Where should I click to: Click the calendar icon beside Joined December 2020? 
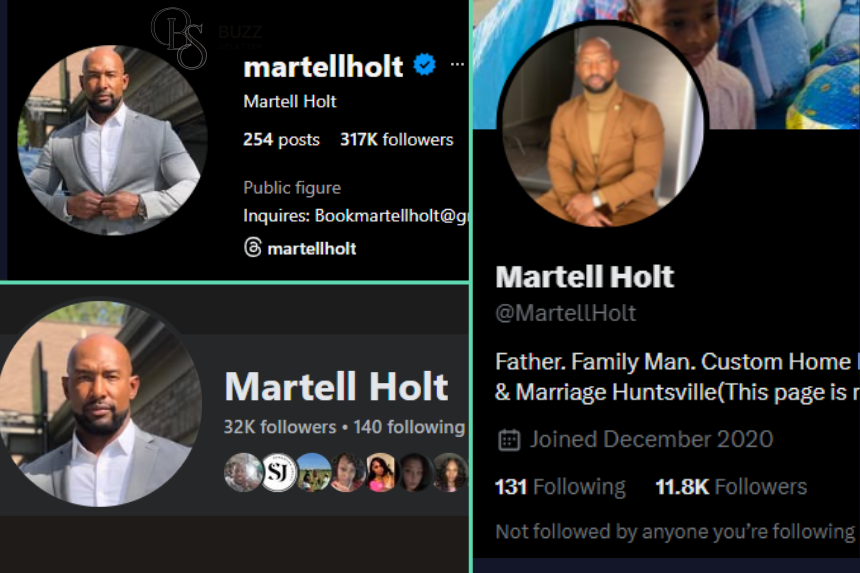click(x=509, y=439)
